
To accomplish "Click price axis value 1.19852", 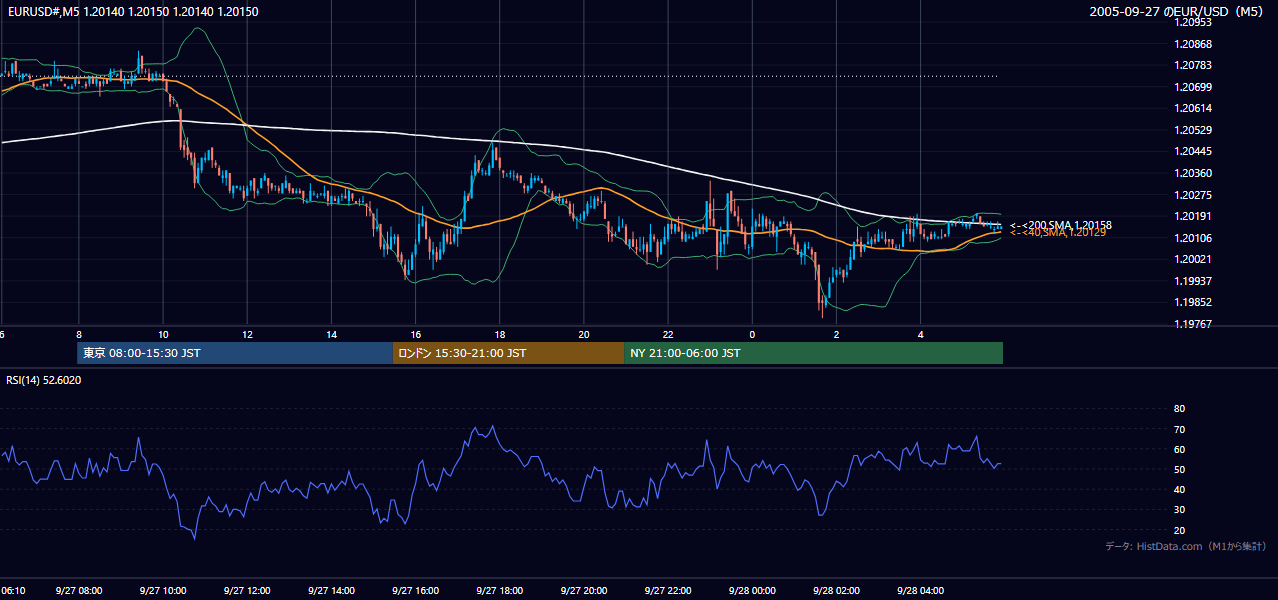I will [1194, 302].
